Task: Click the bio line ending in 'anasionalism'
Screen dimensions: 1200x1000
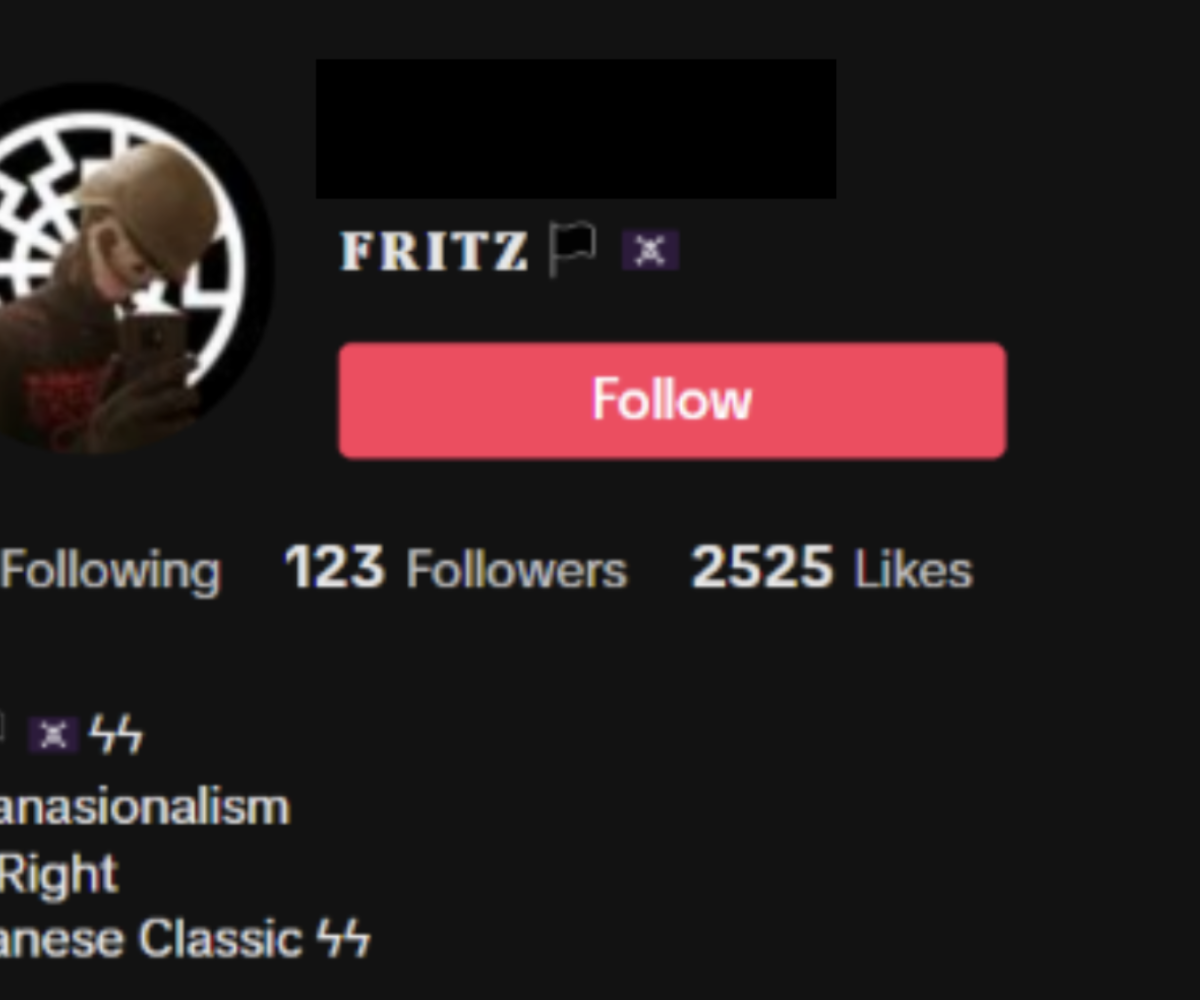Action: pos(144,807)
